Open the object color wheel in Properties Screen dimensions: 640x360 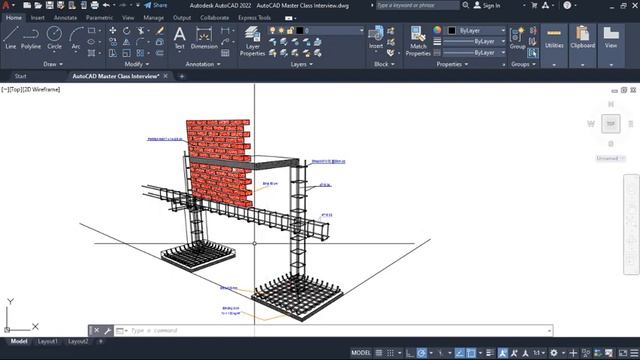(x=437, y=30)
